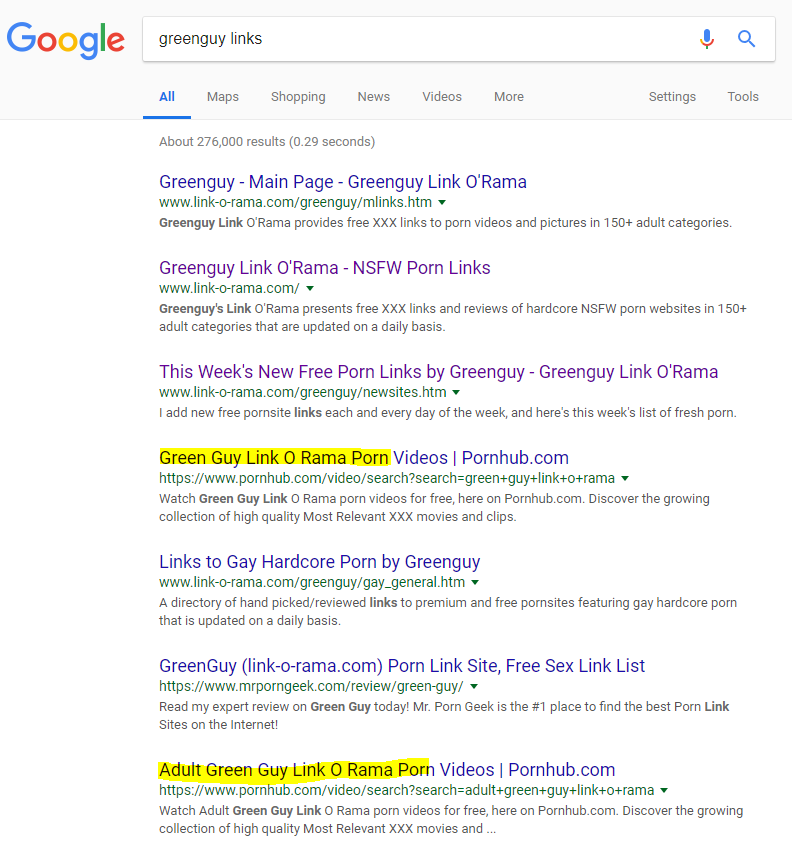
Task: Expand arrow after search=adult+green+guy URL
Action: coord(664,790)
